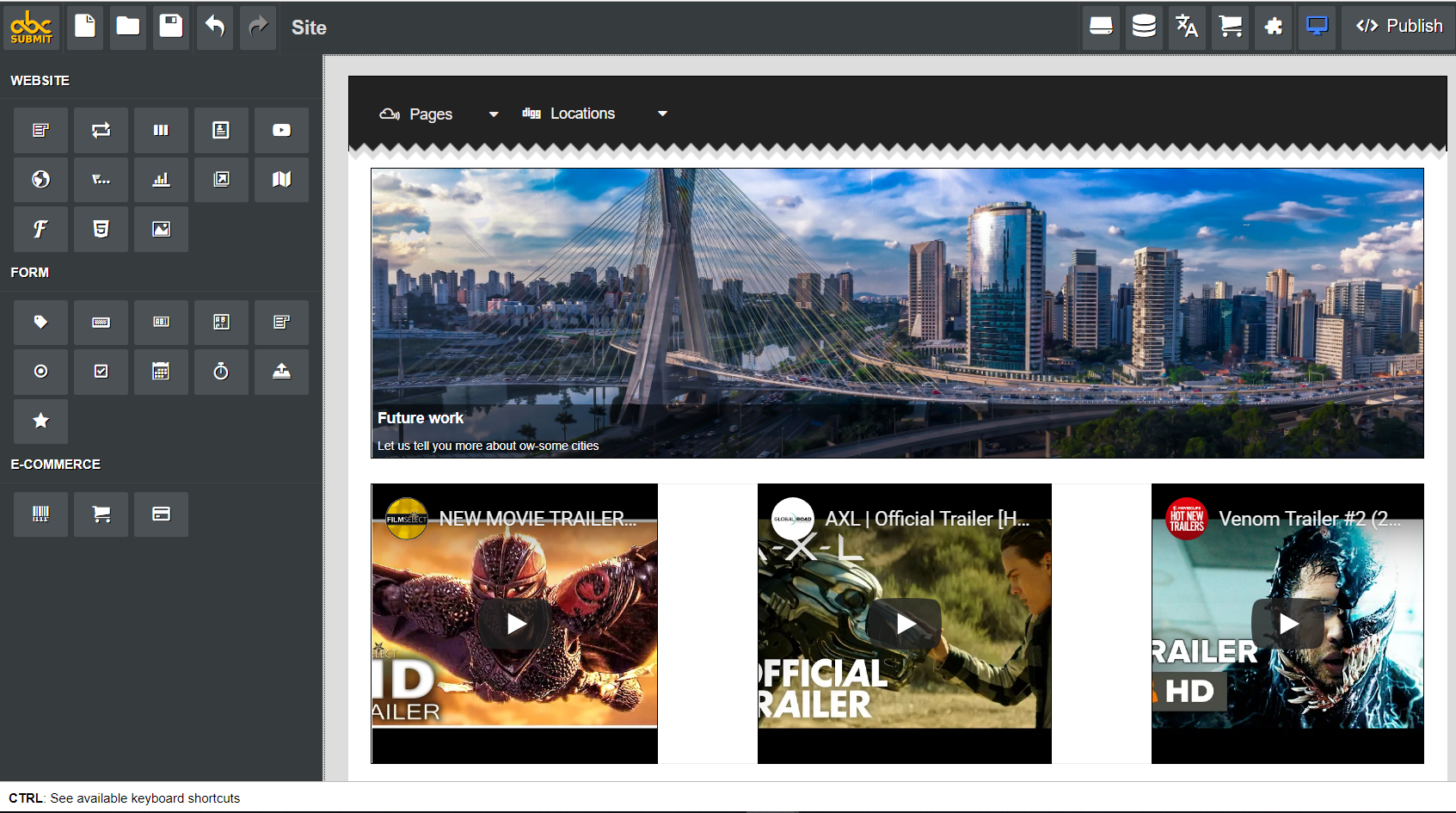Add the image element

point(161,229)
